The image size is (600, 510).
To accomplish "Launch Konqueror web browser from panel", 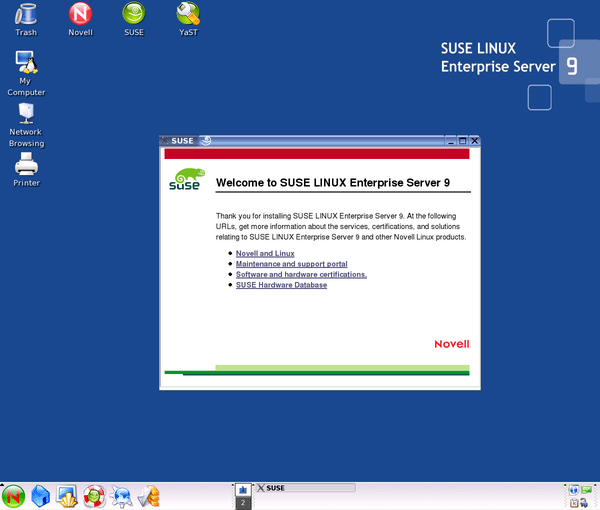I will [121, 497].
